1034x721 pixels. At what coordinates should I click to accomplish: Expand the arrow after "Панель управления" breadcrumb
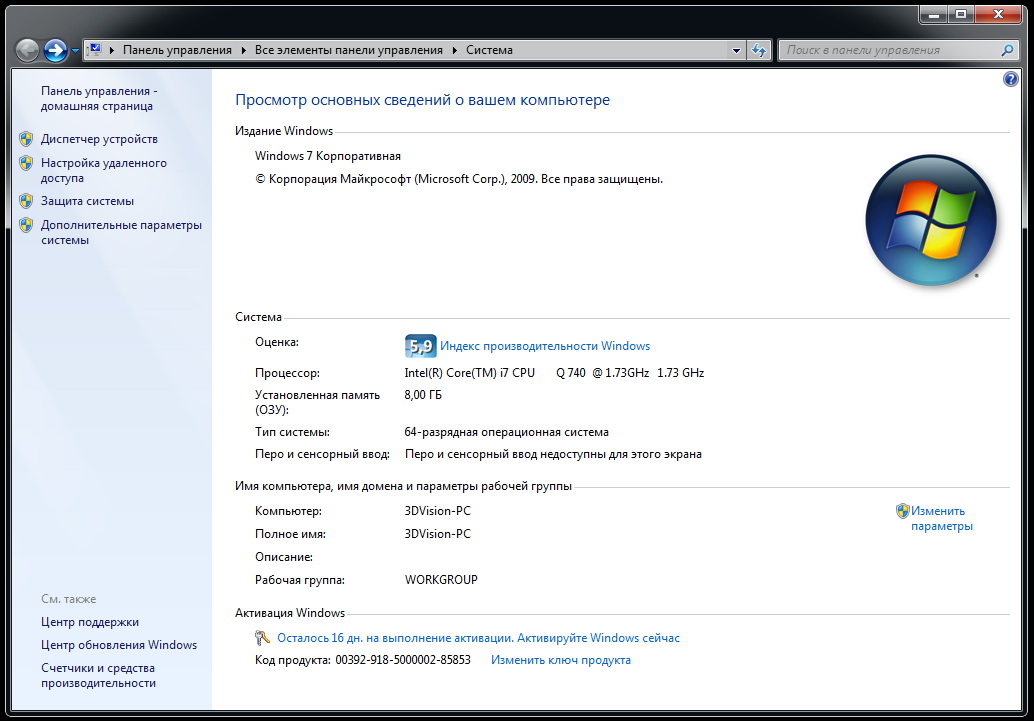tap(243, 50)
